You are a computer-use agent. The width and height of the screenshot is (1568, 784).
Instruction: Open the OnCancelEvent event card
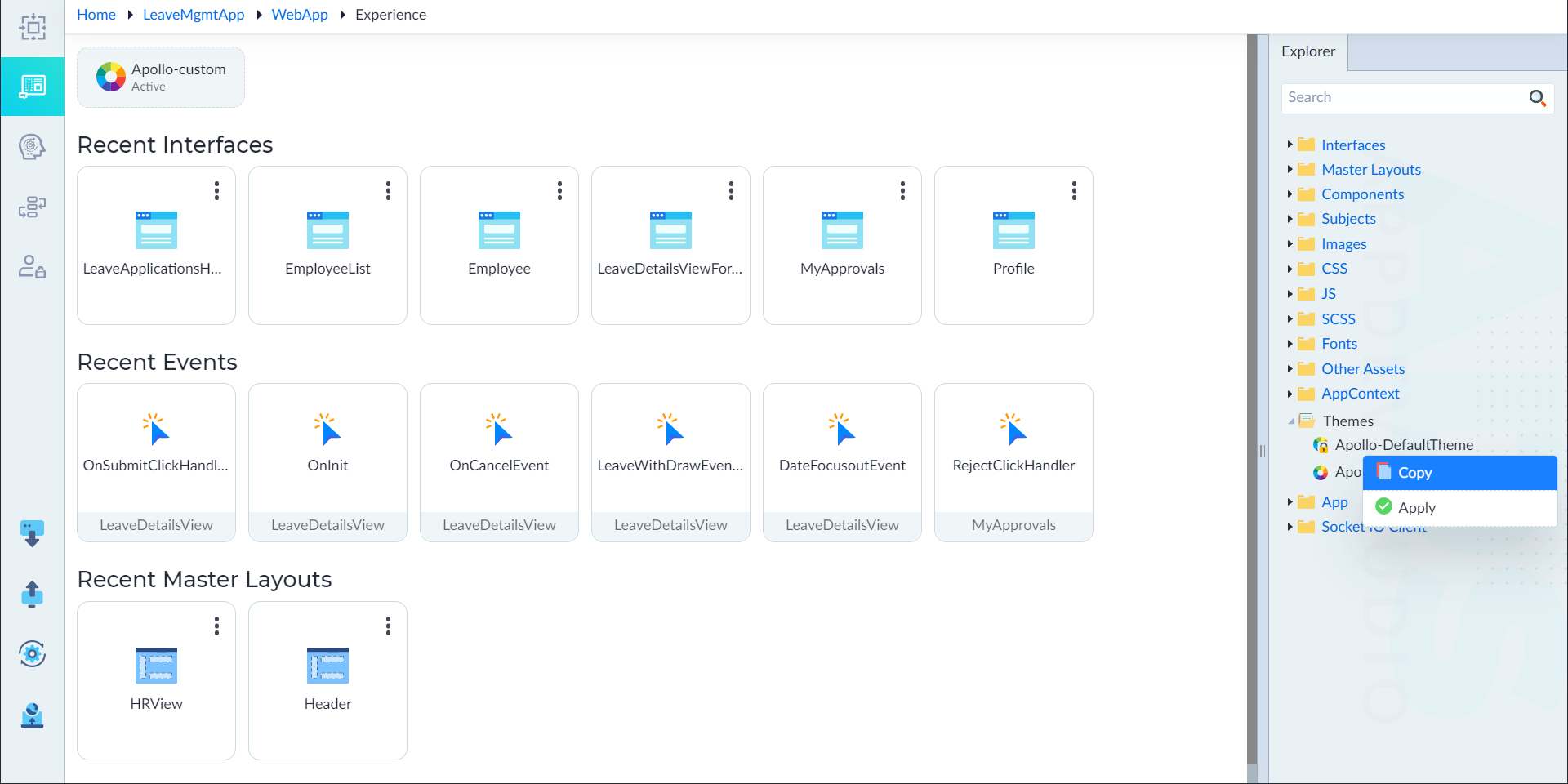pos(499,462)
